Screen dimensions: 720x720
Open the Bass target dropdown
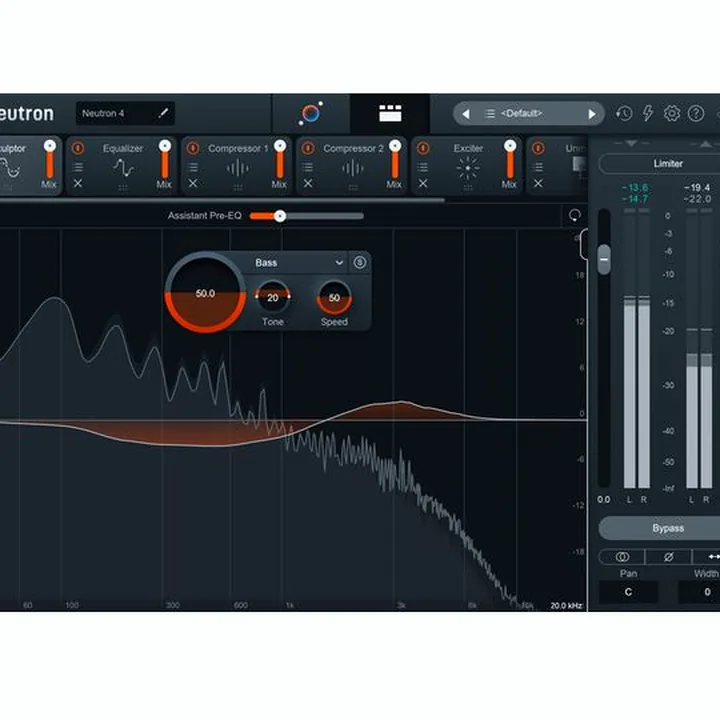click(298, 263)
